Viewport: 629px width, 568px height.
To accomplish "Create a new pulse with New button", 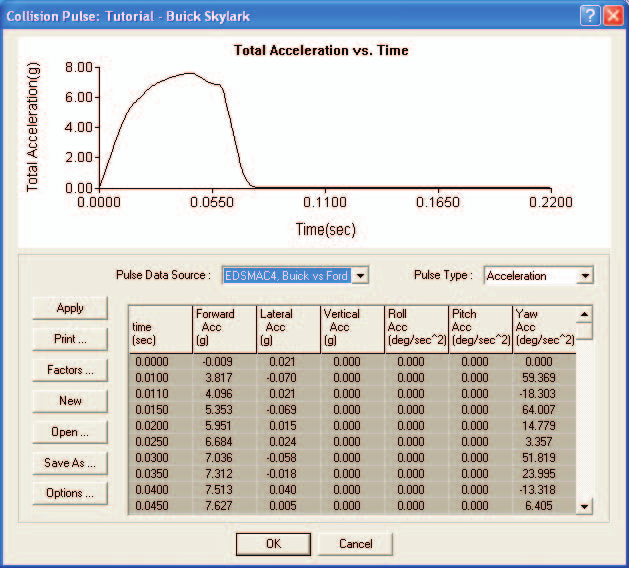I will [x=70, y=401].
